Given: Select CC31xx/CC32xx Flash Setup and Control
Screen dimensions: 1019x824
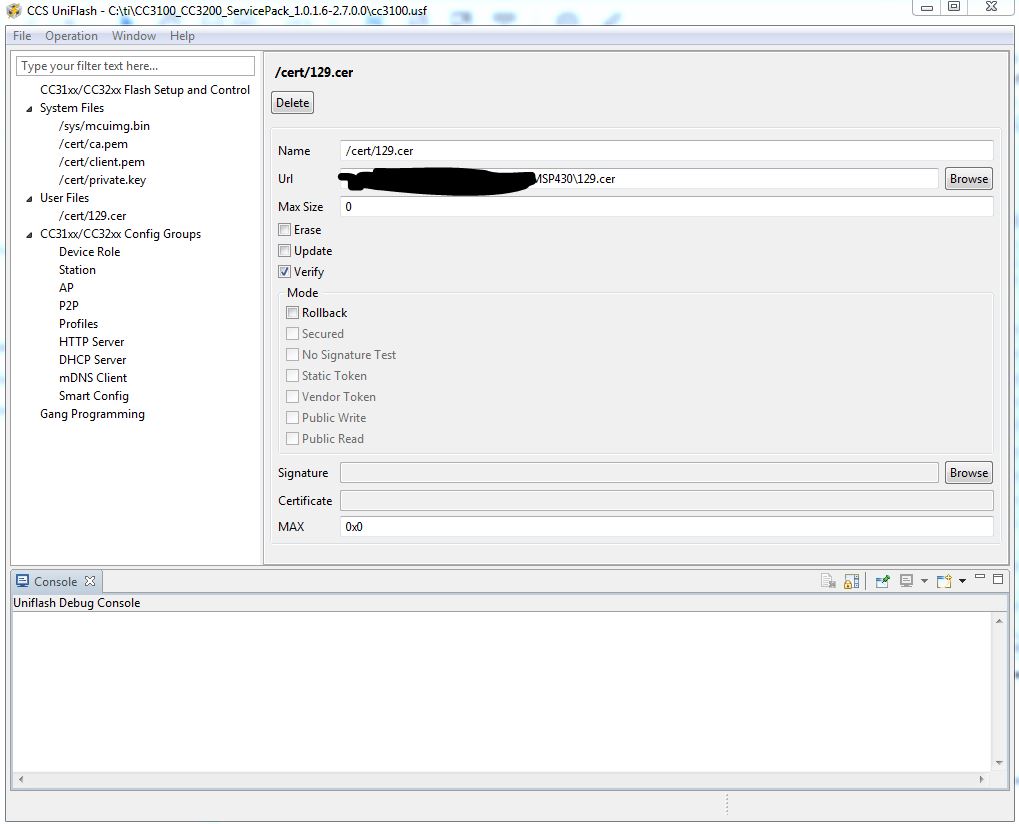Looking at the screenshot, I should click(x=145, y=90).
